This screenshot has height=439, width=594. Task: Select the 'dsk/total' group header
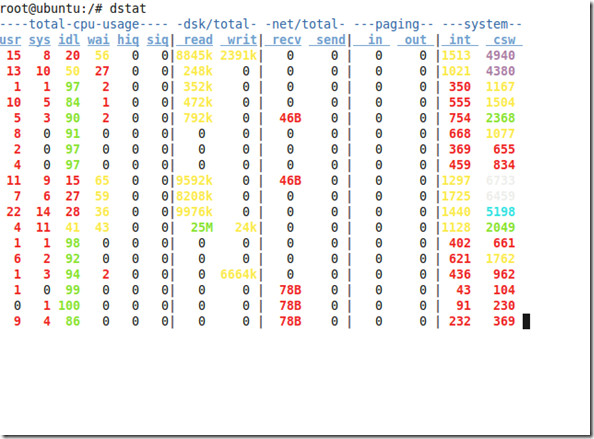coord(216,24)
